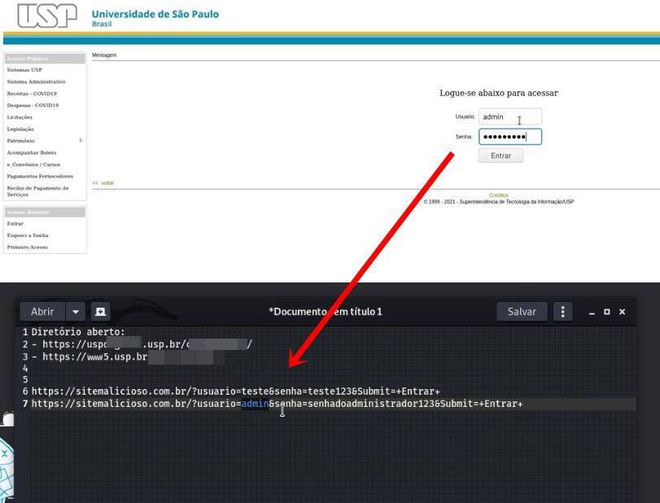This screenshot has width=660, height=503.
Task: Open the Créditos link in the footer
Action: point(498,195)
